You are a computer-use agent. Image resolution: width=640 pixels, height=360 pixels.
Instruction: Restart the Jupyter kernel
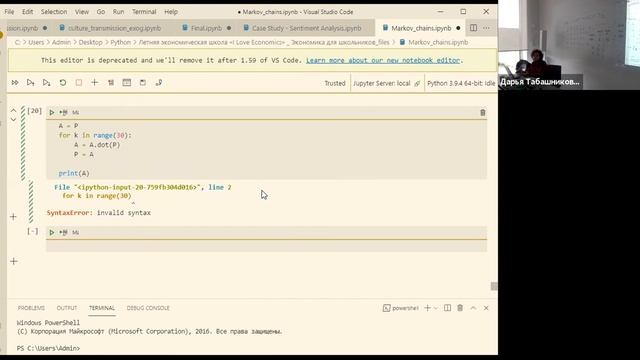click(63, 83)
